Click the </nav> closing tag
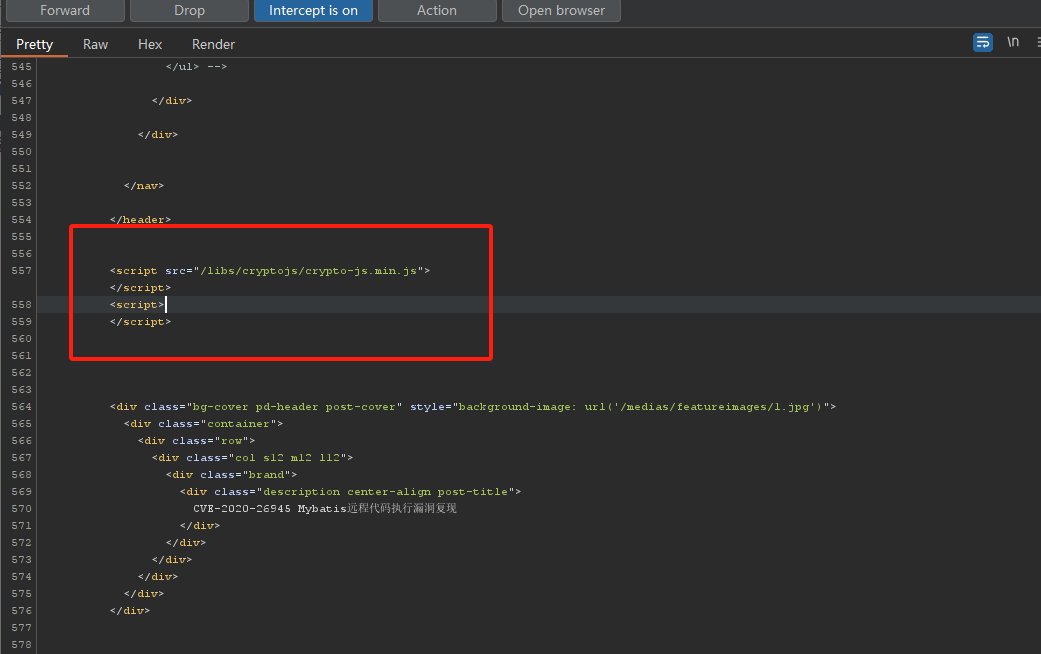Image resolution: width=1041 pixels, height=654 pixels. tap(143, 186)
